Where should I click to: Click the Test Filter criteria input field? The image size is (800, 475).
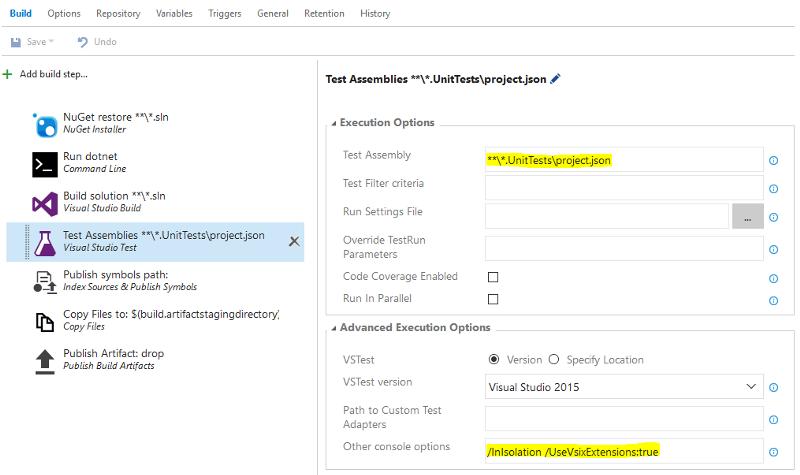(x=624, y=188)
